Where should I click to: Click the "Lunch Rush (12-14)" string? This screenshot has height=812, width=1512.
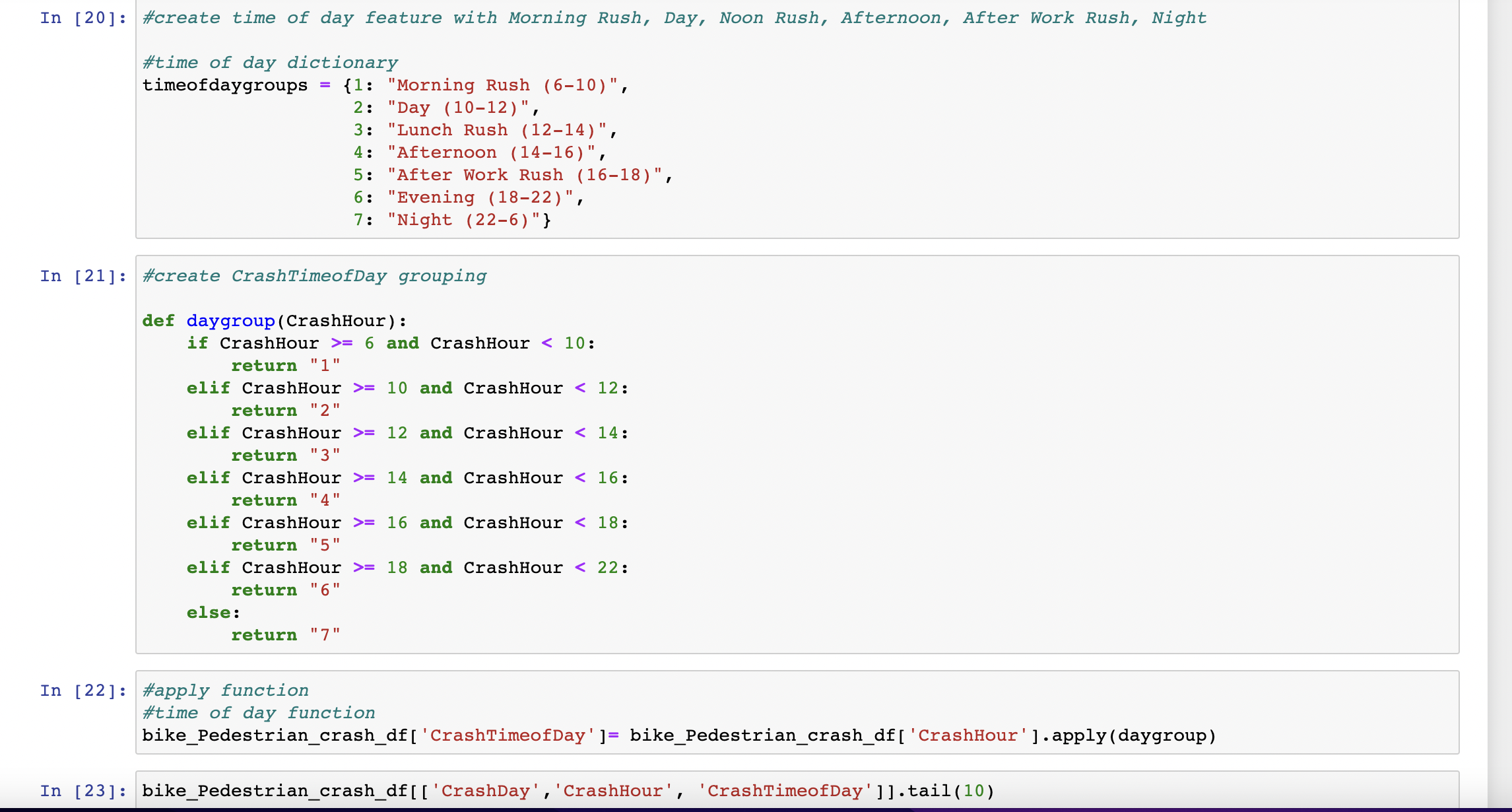[x=496, y=130]
